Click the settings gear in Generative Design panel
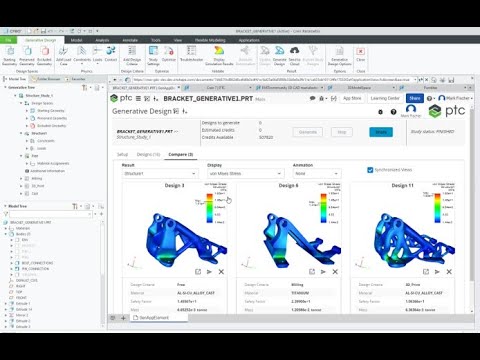This screenshot has height=360, width=480. tap(380, 112)
